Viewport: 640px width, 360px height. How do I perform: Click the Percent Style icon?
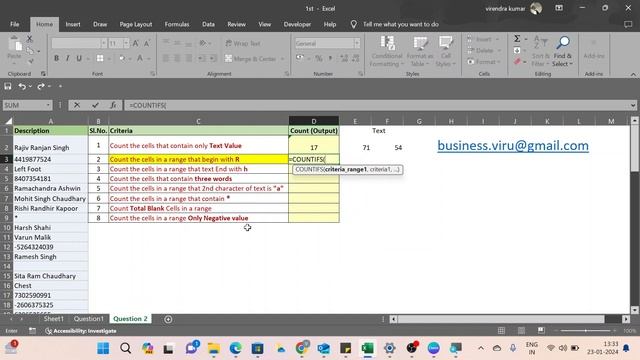click(x=319, y=59)
